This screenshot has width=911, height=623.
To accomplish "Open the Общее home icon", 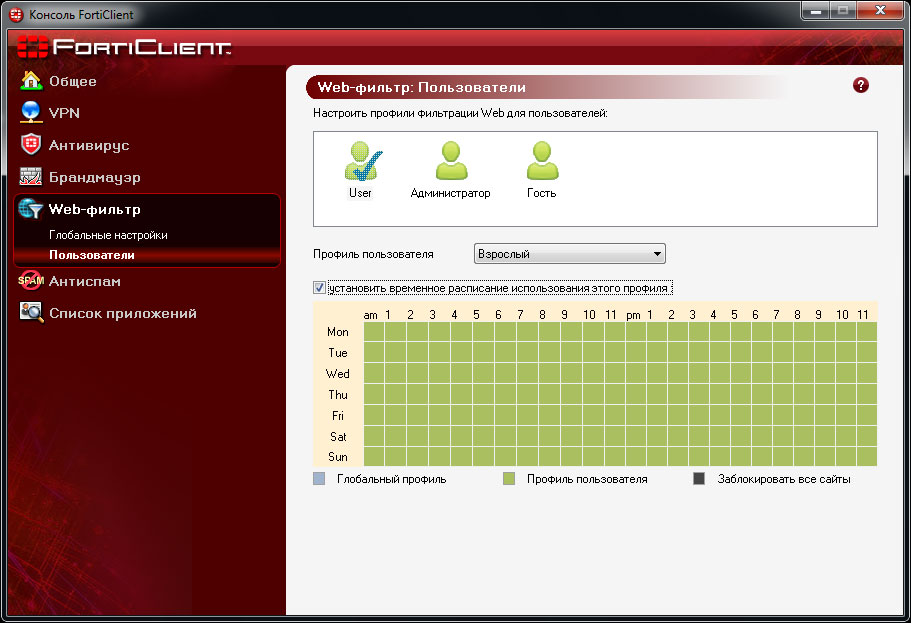I will click(31, 80).
